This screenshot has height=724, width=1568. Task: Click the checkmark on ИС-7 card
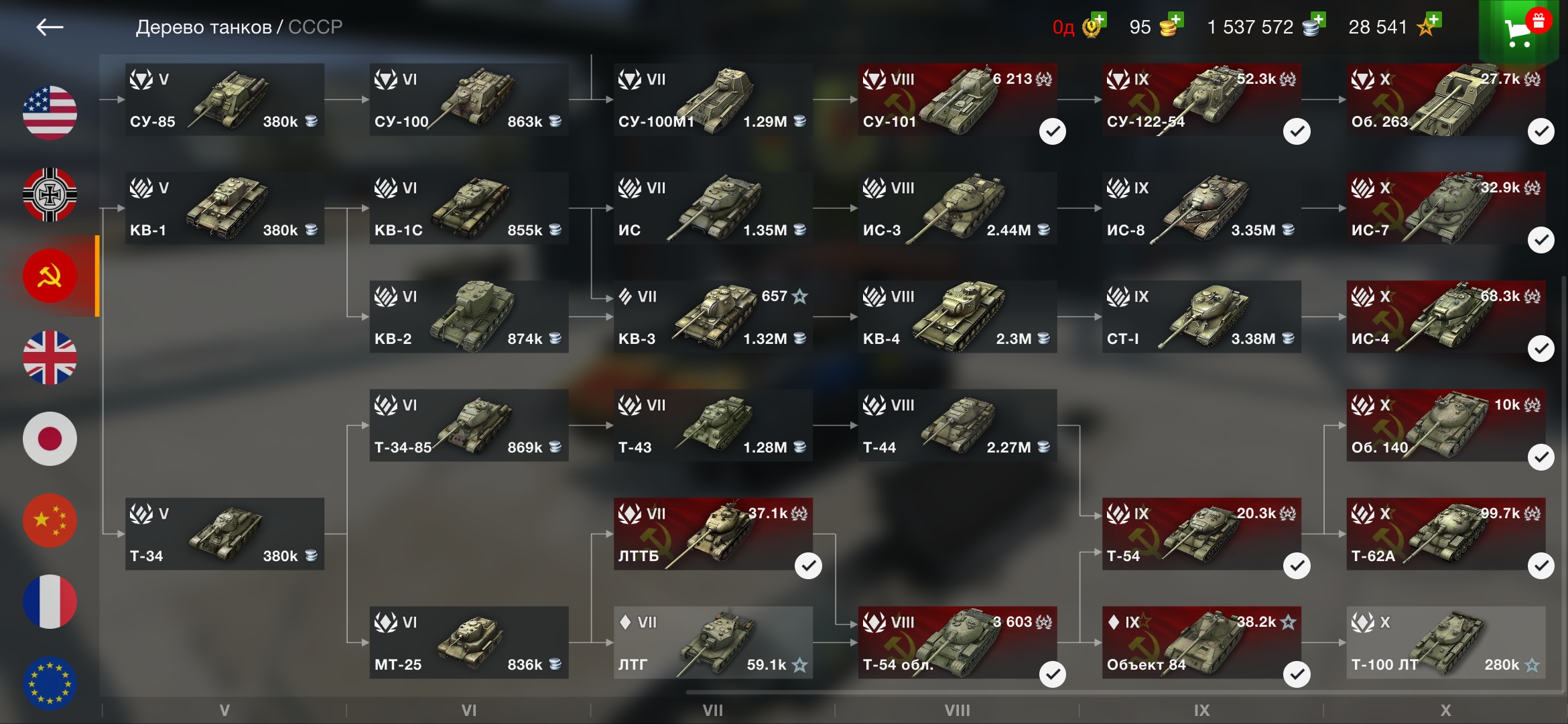[1541, 240]
